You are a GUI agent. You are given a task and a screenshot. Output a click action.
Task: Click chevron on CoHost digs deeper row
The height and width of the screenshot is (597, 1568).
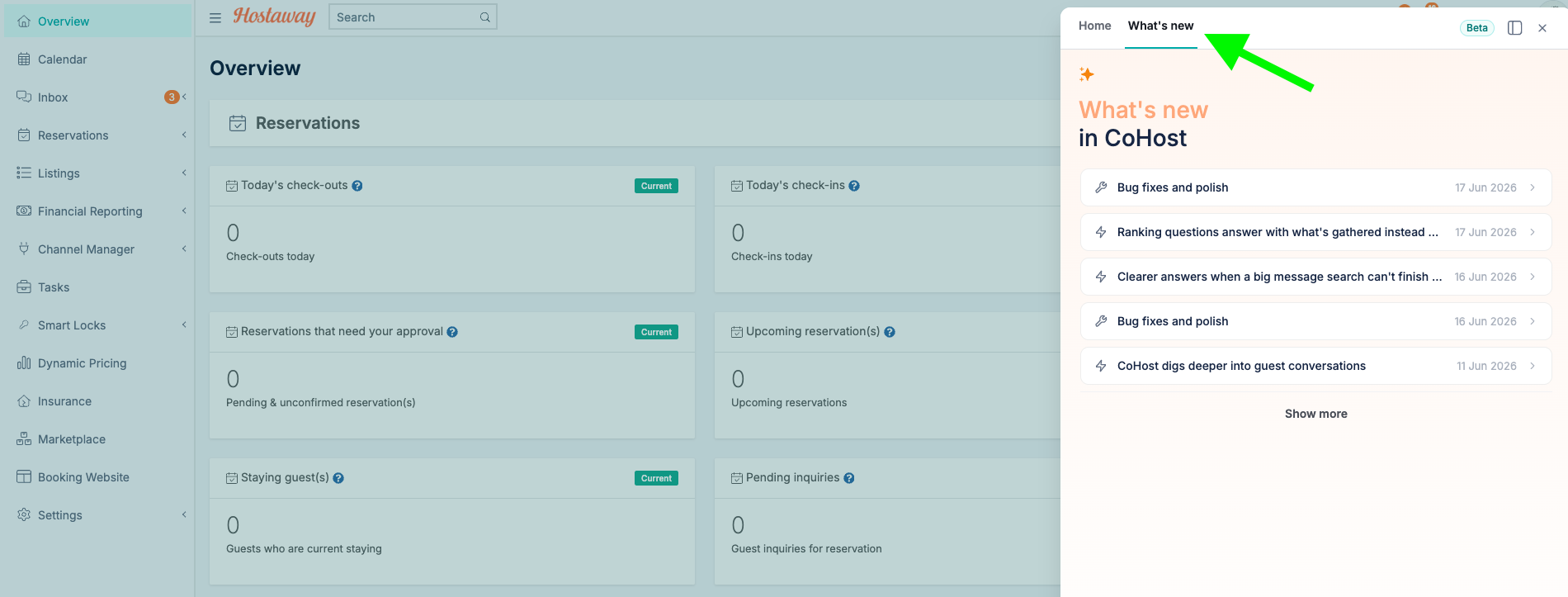point(1533,366)
